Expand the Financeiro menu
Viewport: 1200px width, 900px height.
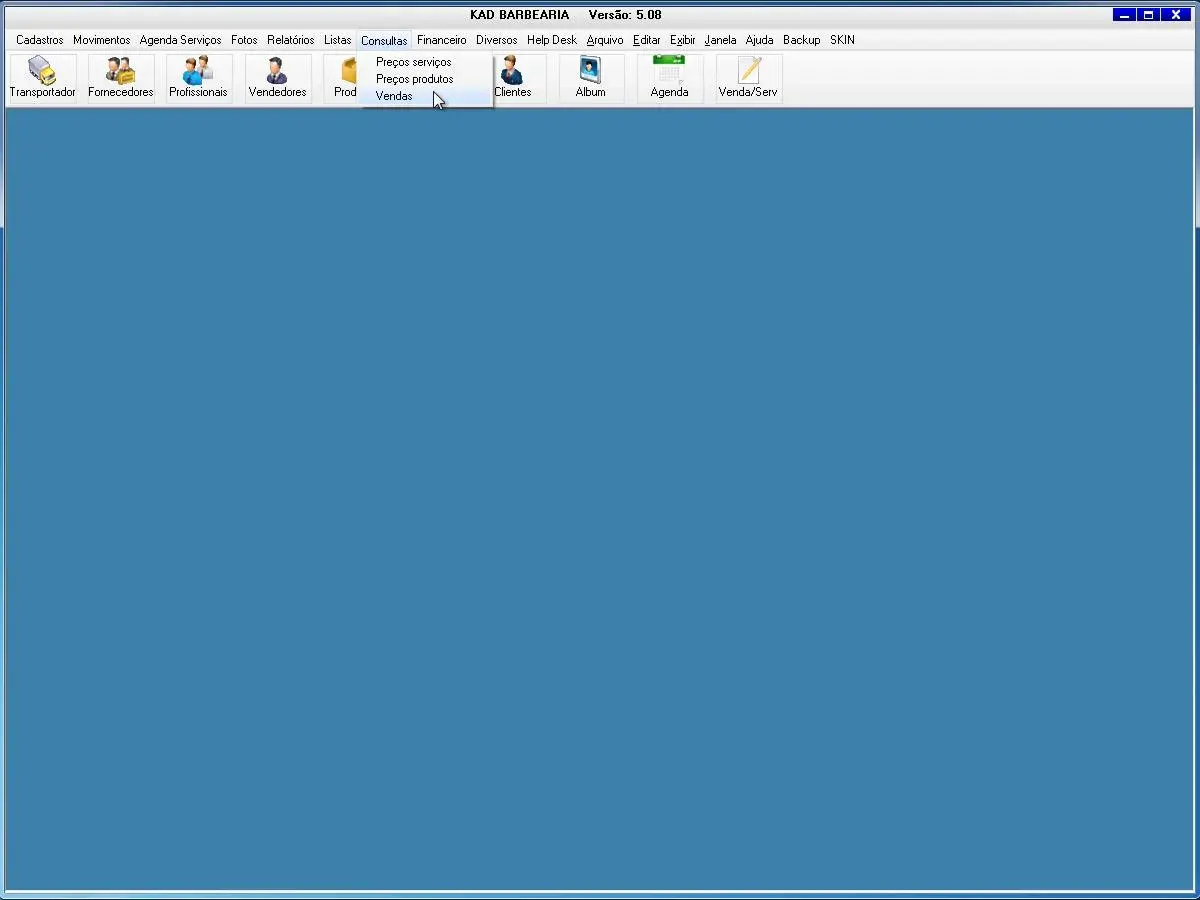click(x=441, y=40)
